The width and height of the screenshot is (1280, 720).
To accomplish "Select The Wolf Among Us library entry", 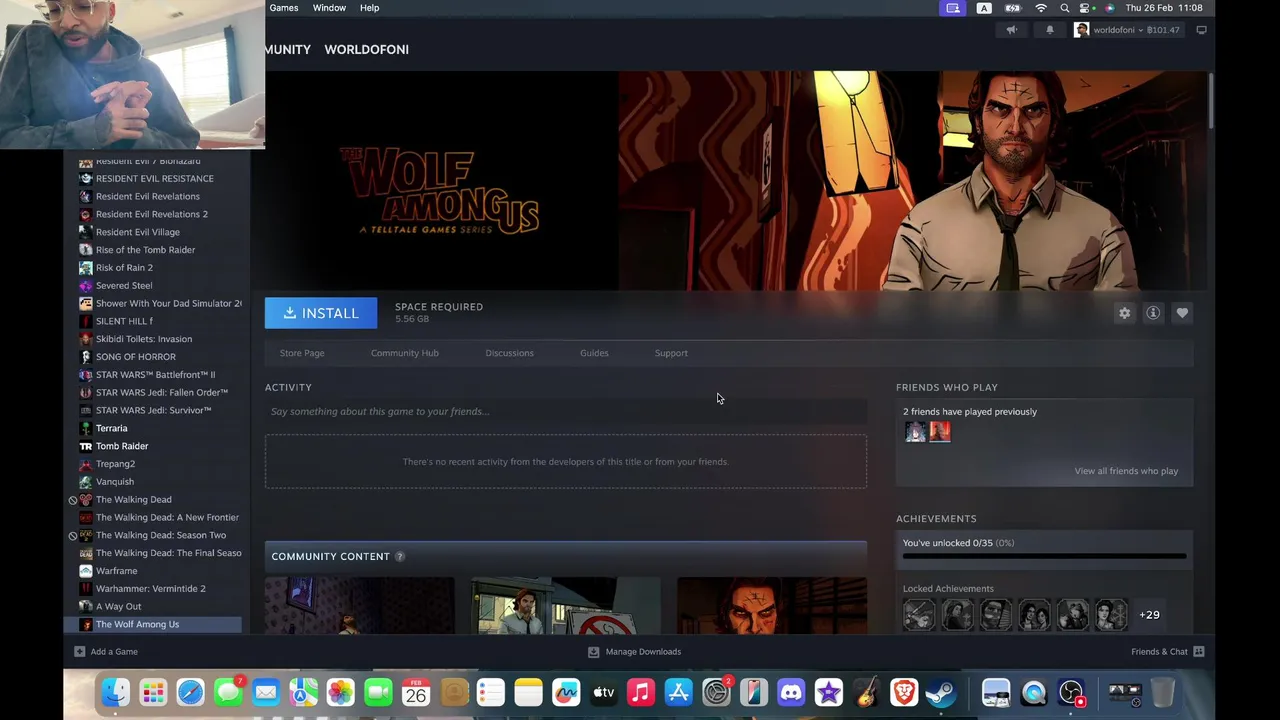I will click(x=153, y=624).
